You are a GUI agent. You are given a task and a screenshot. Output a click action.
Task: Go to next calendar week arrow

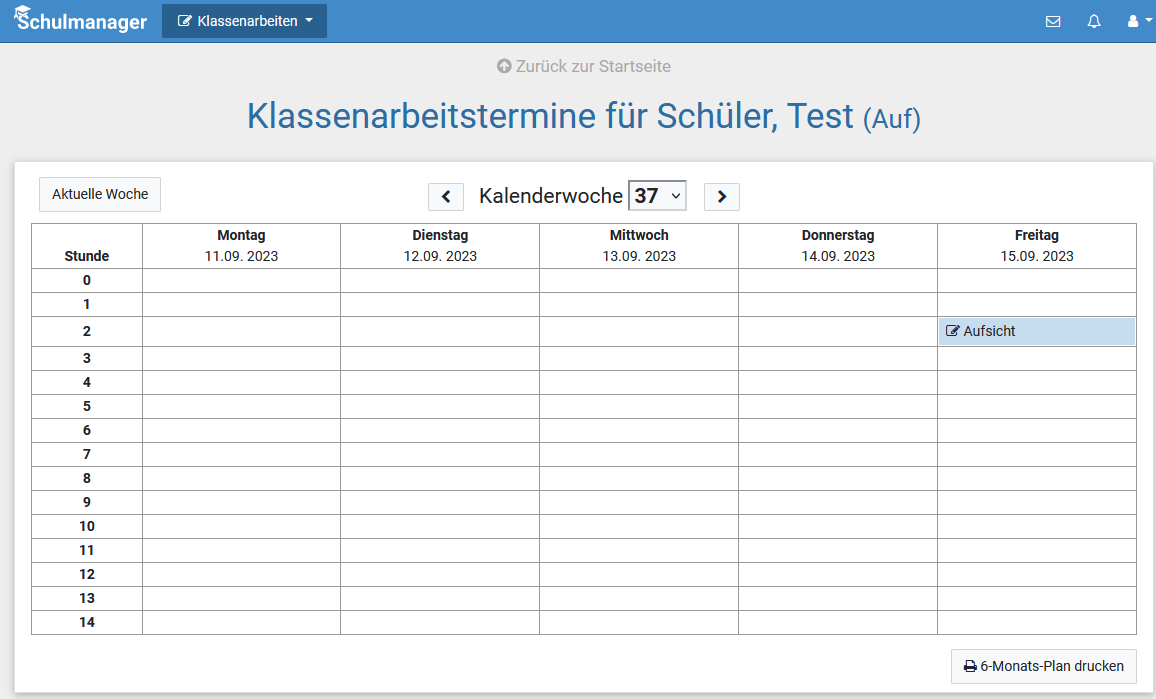(722, 197)
